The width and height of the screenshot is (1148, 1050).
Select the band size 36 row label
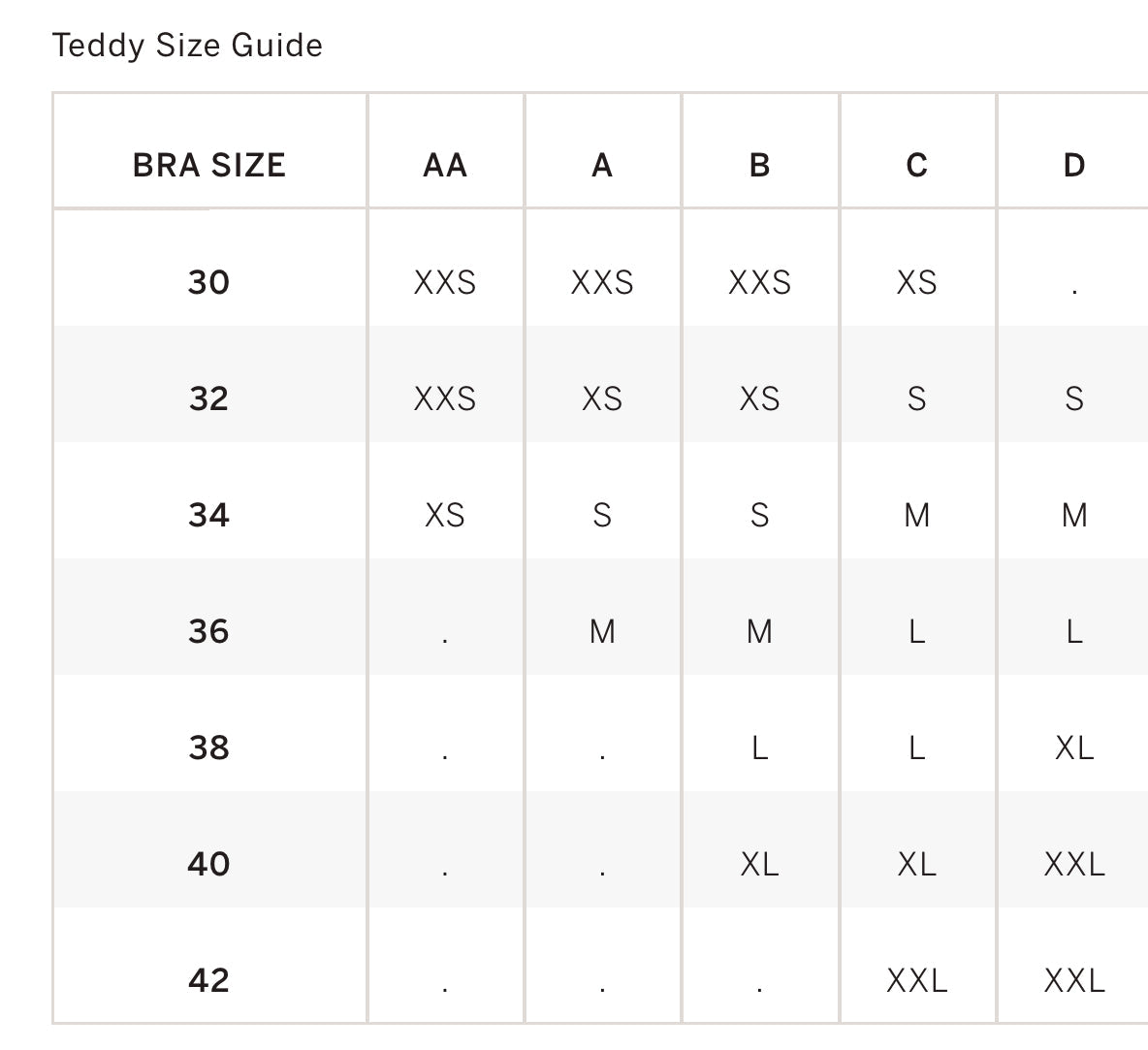209,631
